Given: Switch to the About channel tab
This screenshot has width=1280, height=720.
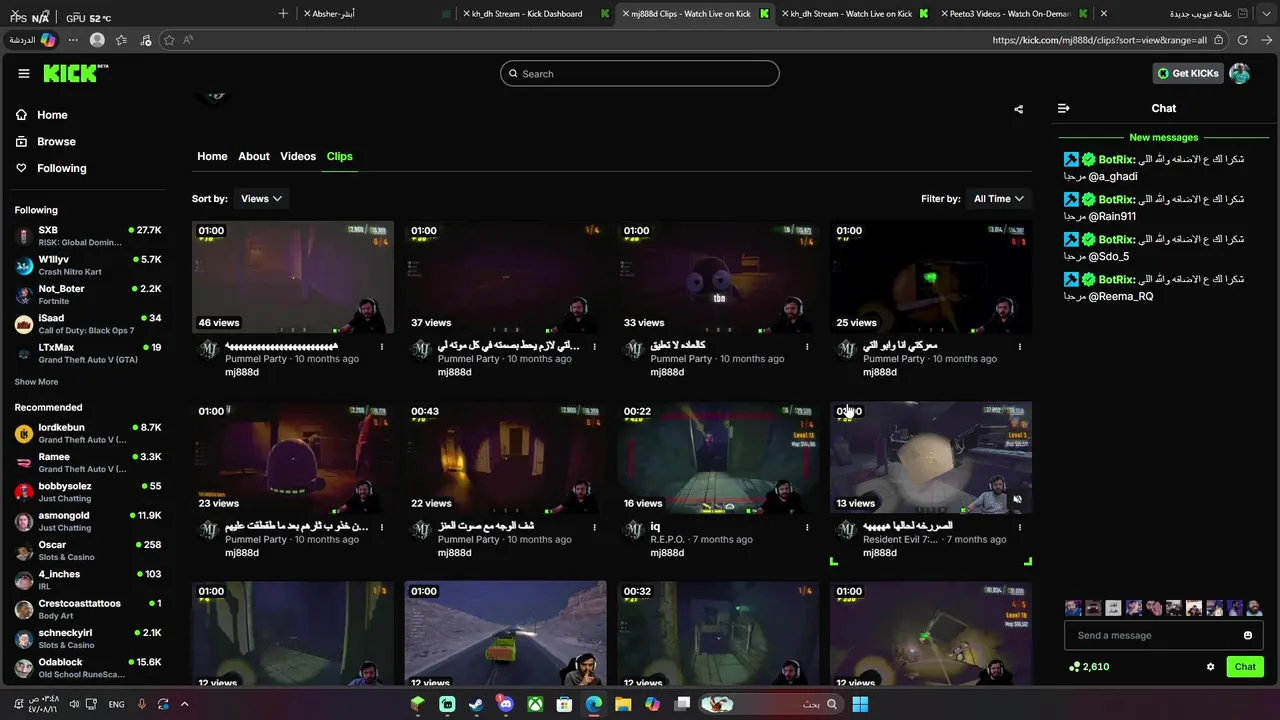Looking at the screenshot, I should [254, 156].
